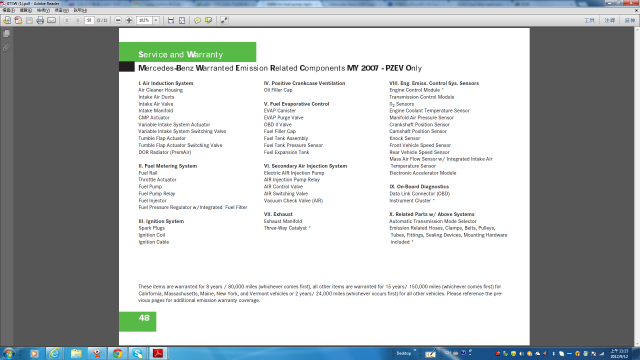640x360 pixels.
Task: Open the first (File) menu
Action: point(9,10)
